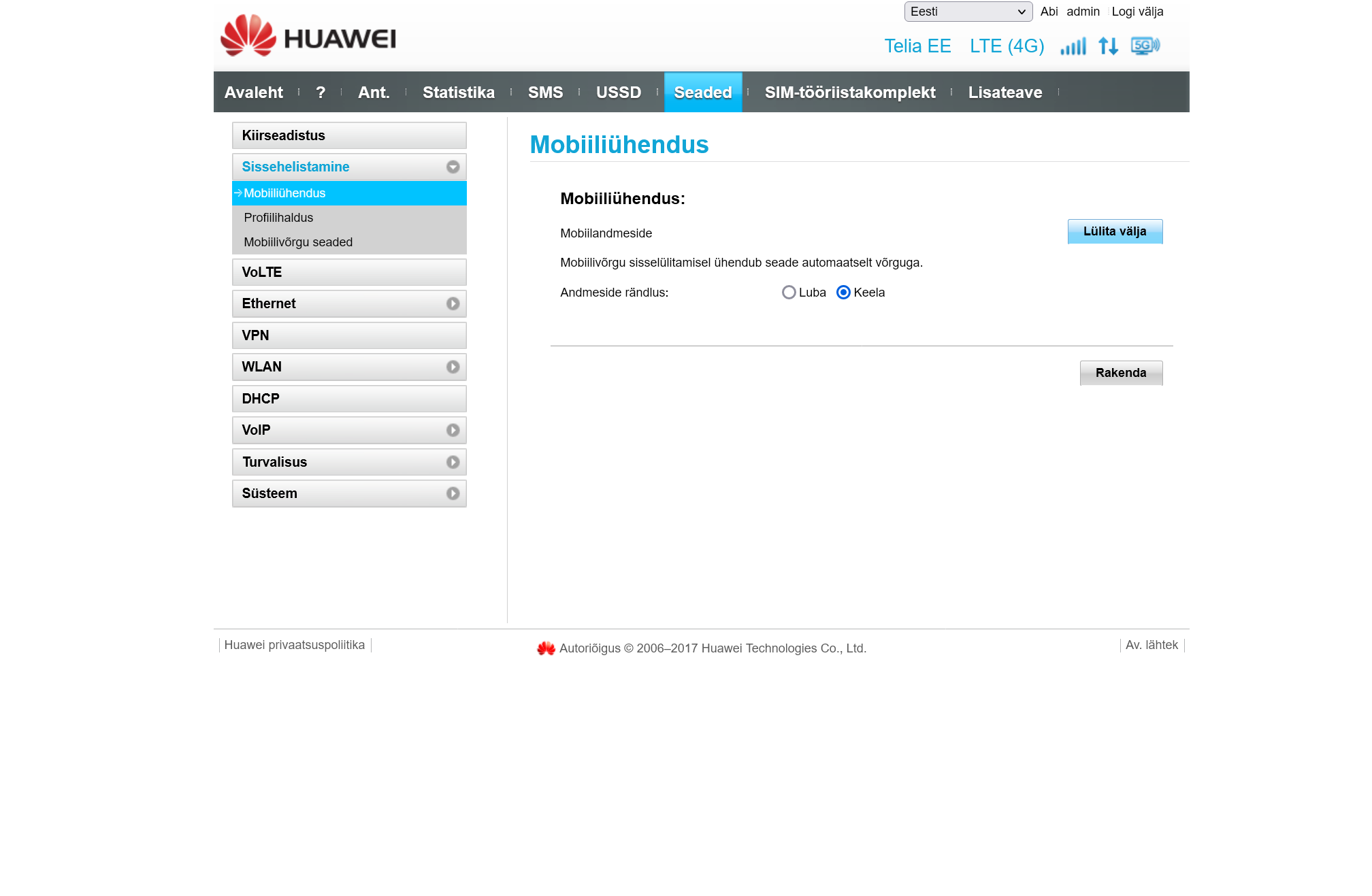Select Mobiiliühendus in the sidebar
The width and height of the screenshot is (1372, 896).
click(349, 193)
